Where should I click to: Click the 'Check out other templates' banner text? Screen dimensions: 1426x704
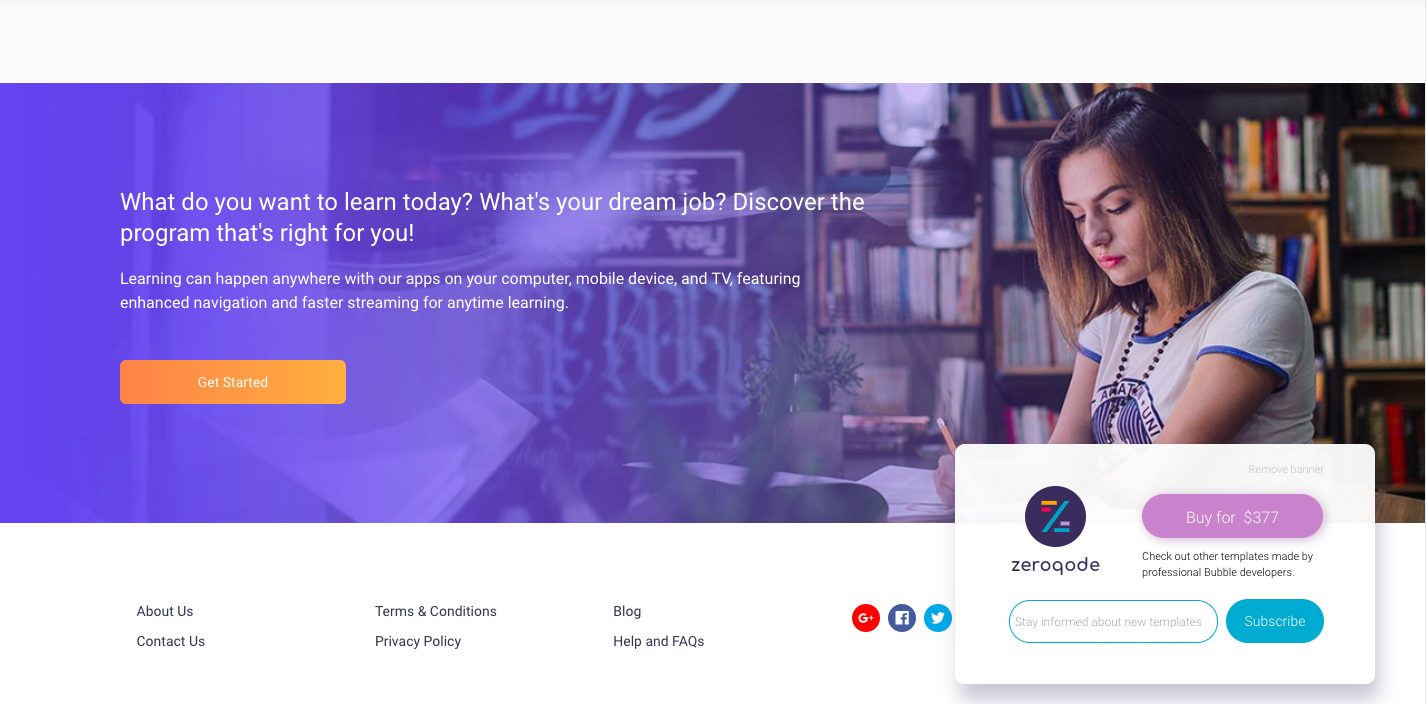click(x=1228, y=564)
